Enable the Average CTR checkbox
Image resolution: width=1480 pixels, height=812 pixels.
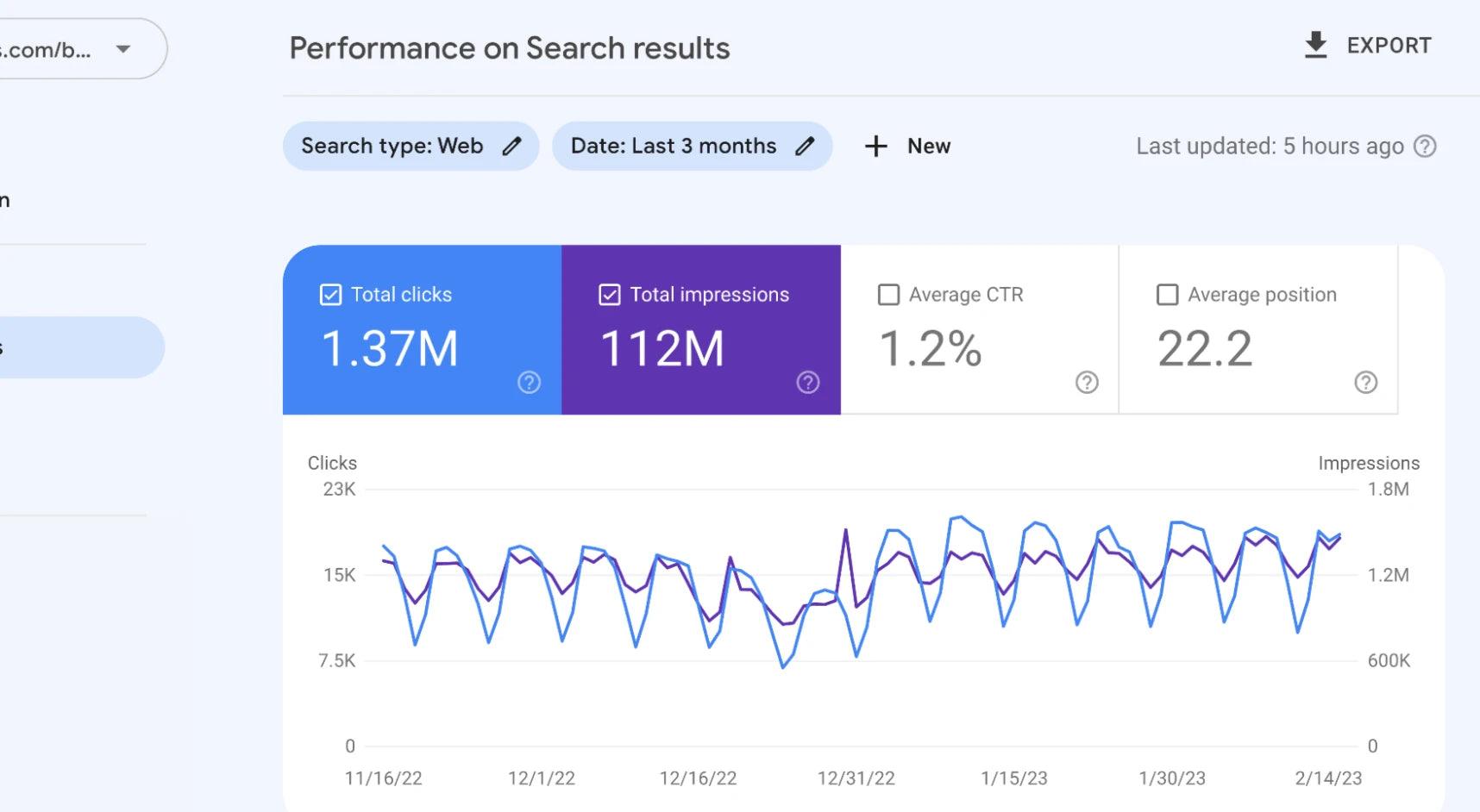coord(888,295)
